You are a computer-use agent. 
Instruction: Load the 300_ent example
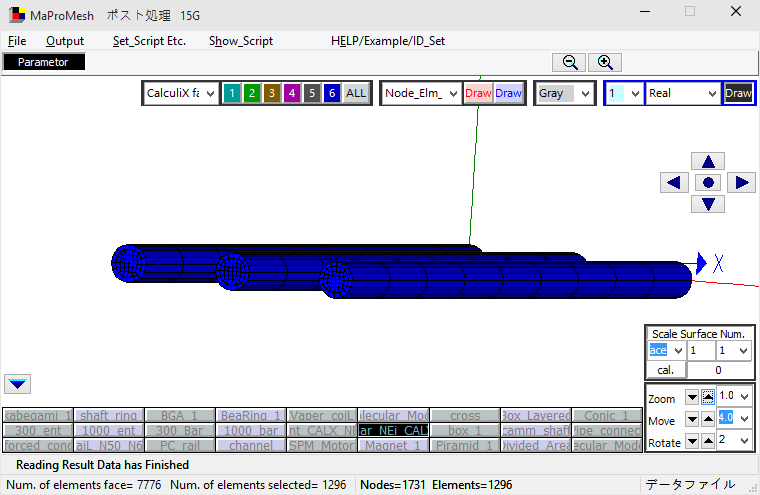tap(38, 431)
